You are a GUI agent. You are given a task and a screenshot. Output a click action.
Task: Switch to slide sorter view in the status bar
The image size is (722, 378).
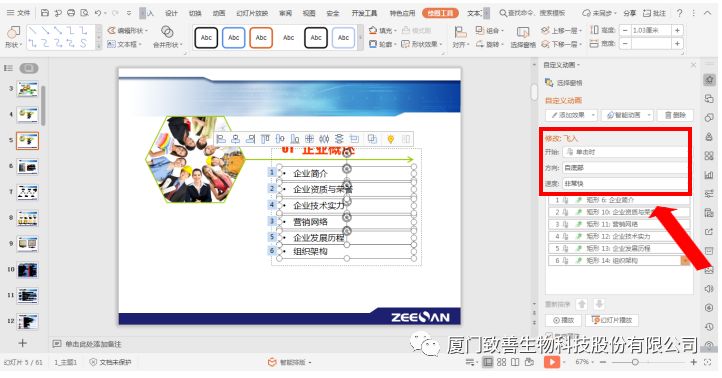pyautogui.click(x=501, y=362)
